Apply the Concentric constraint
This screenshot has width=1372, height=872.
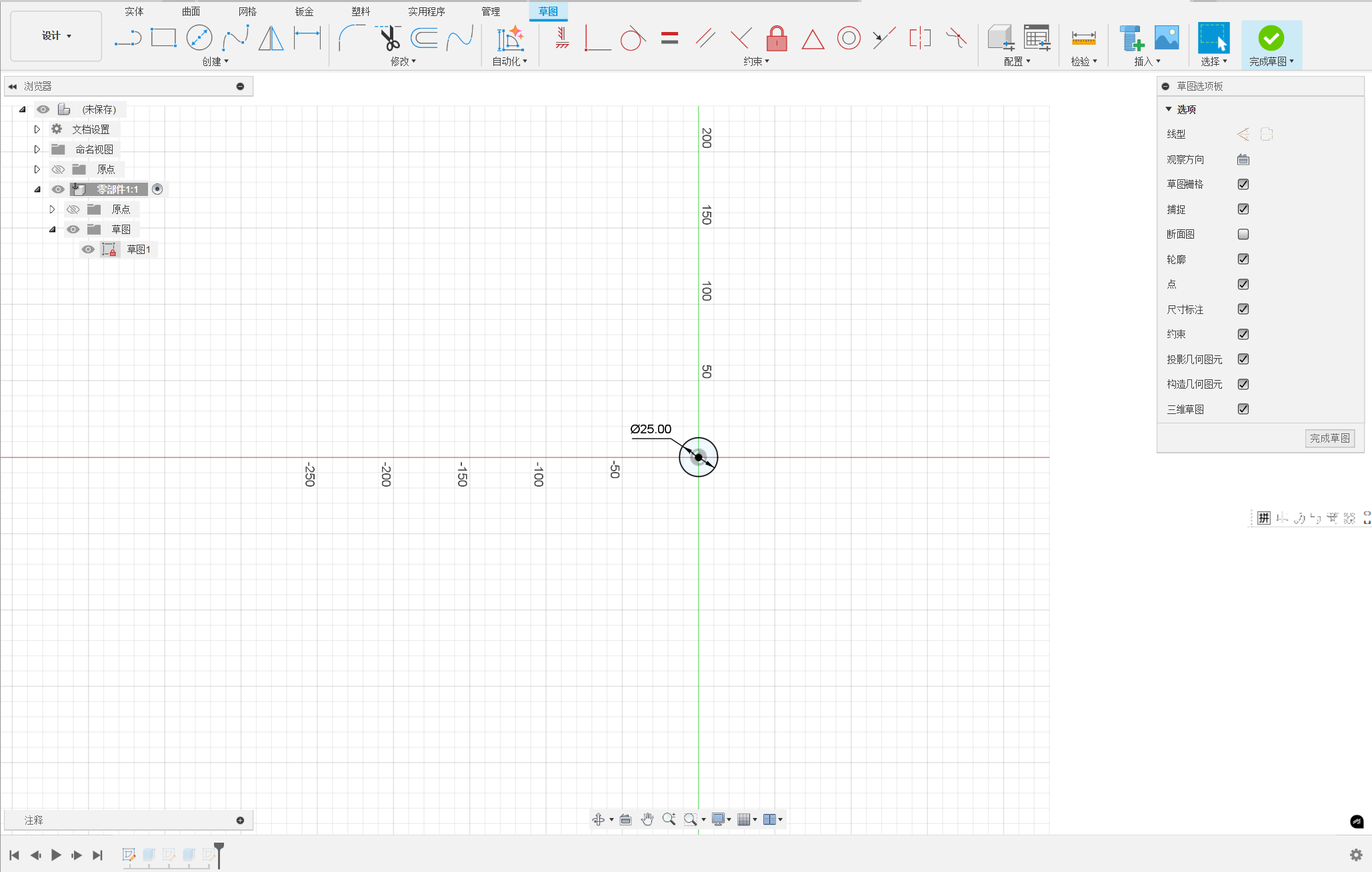click(x=849, y=38)
